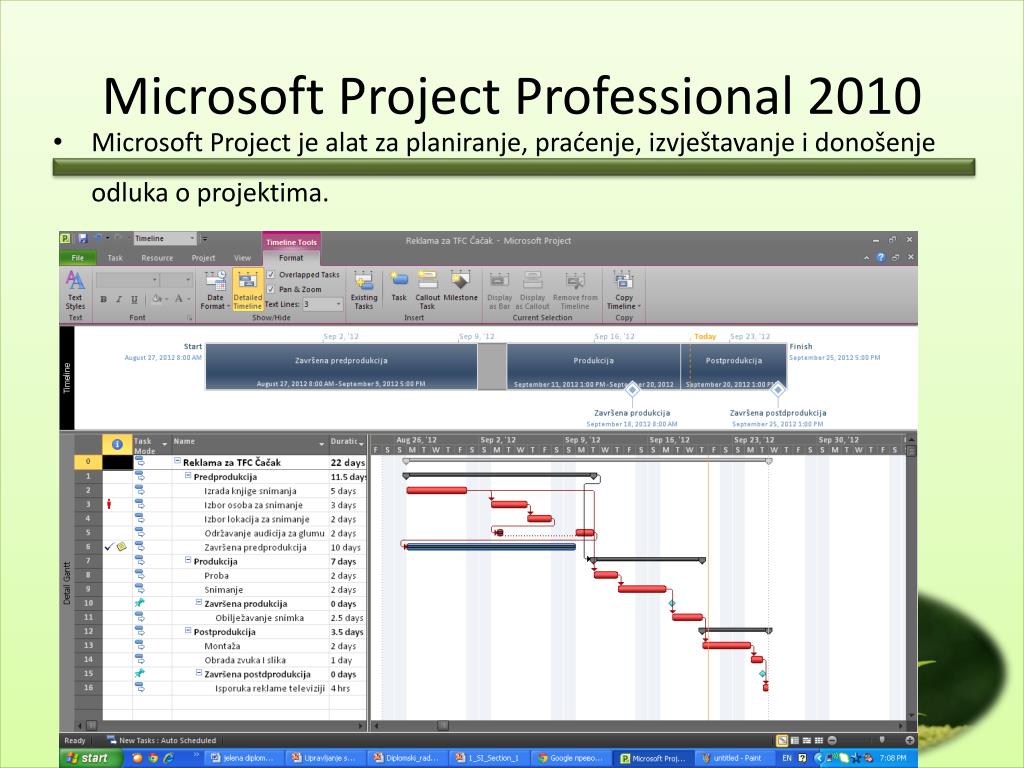Click Display as Callout icon
This screenshot has width=1024, height=768.
(532, 289)
